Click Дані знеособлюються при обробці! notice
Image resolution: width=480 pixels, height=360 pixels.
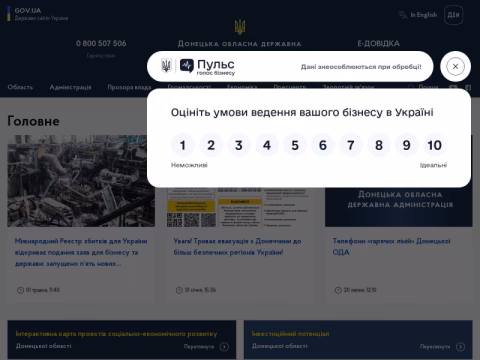(361, 67)
